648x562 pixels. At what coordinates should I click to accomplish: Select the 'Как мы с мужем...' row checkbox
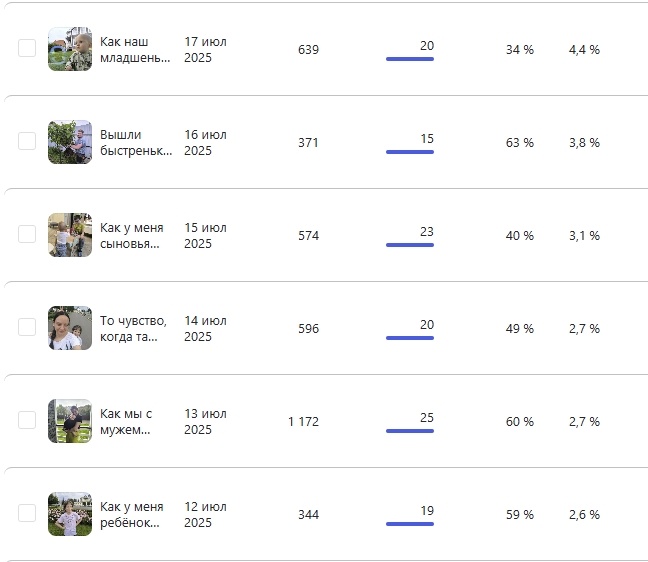click(x=27, y=421)
